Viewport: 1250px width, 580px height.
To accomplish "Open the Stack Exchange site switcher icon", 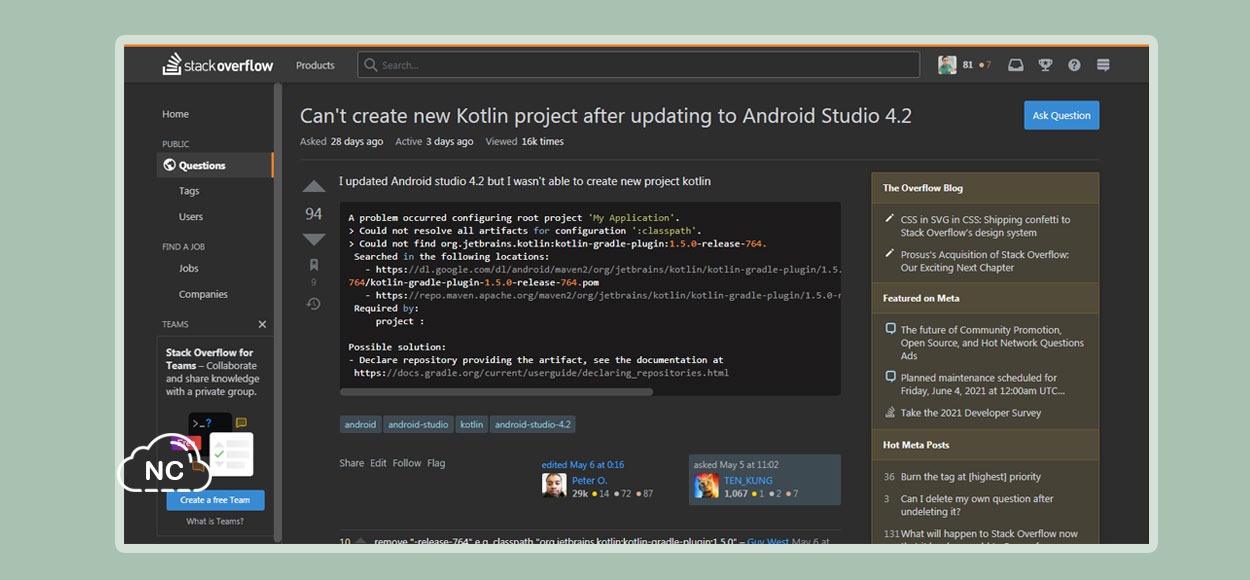I will point(1103,65).
